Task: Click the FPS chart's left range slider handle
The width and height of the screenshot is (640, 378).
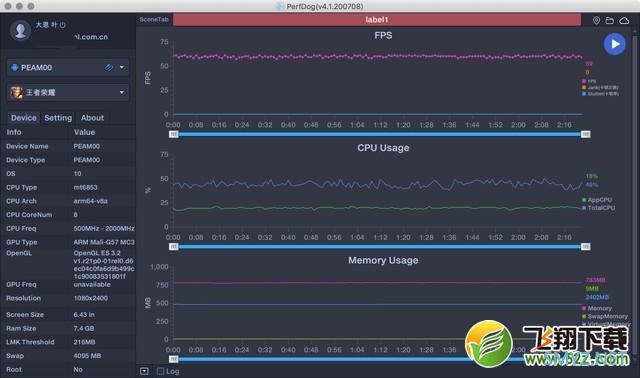Action: pyautogui.click(x=173, y=134)
